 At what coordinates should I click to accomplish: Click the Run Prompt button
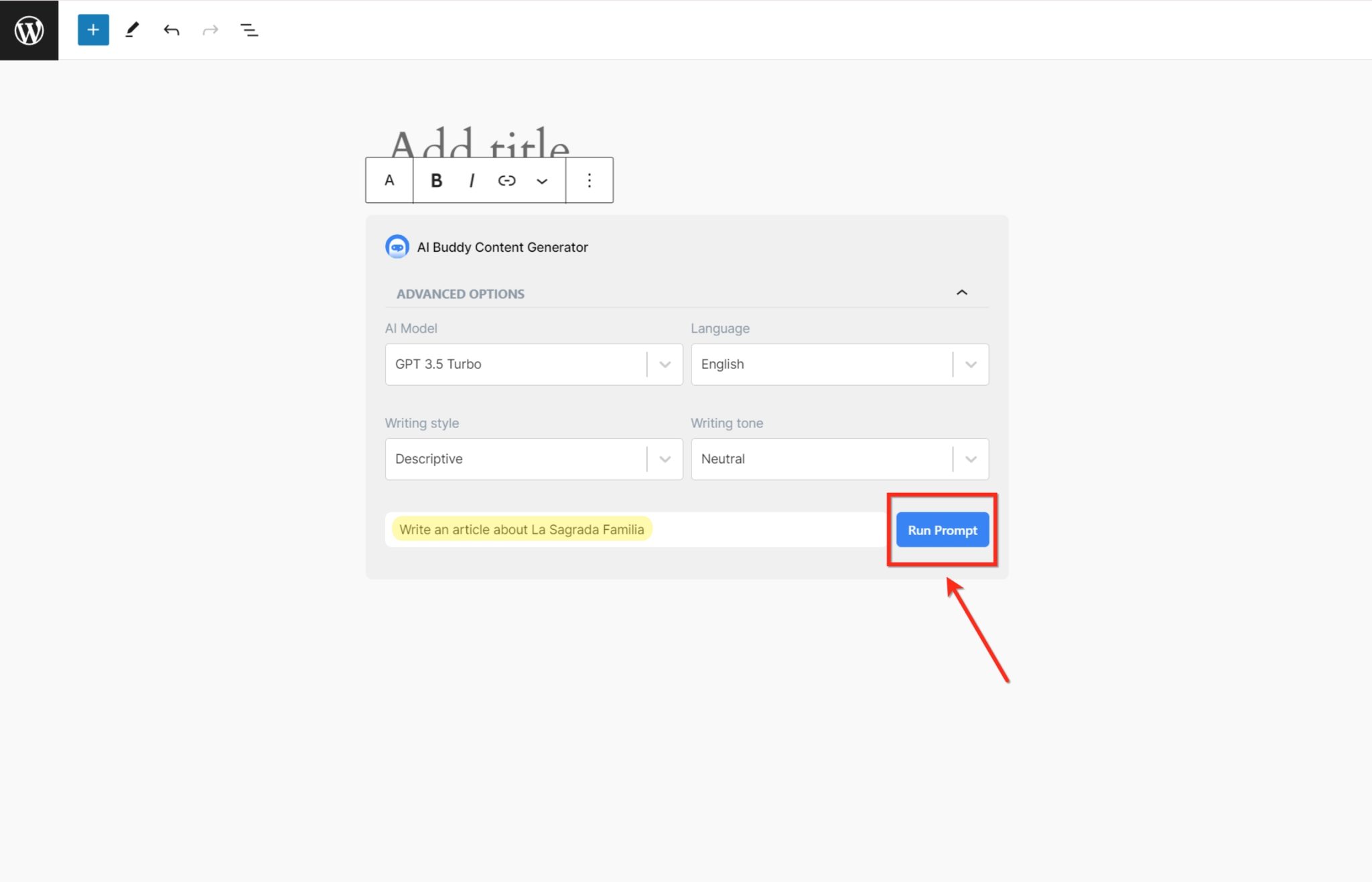click(x=941, y=530)
